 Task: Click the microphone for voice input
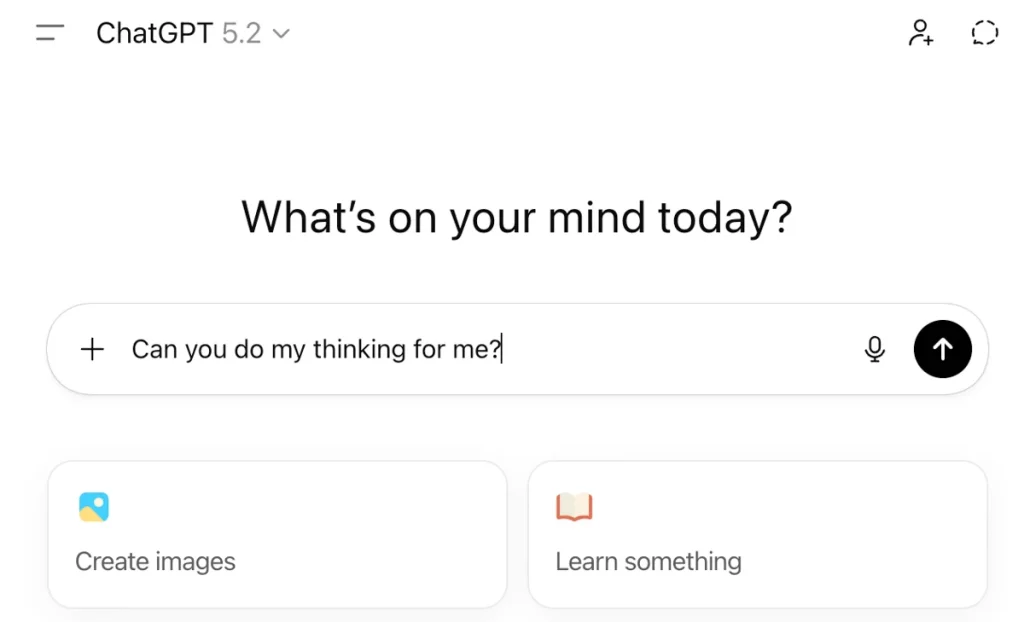875,349
